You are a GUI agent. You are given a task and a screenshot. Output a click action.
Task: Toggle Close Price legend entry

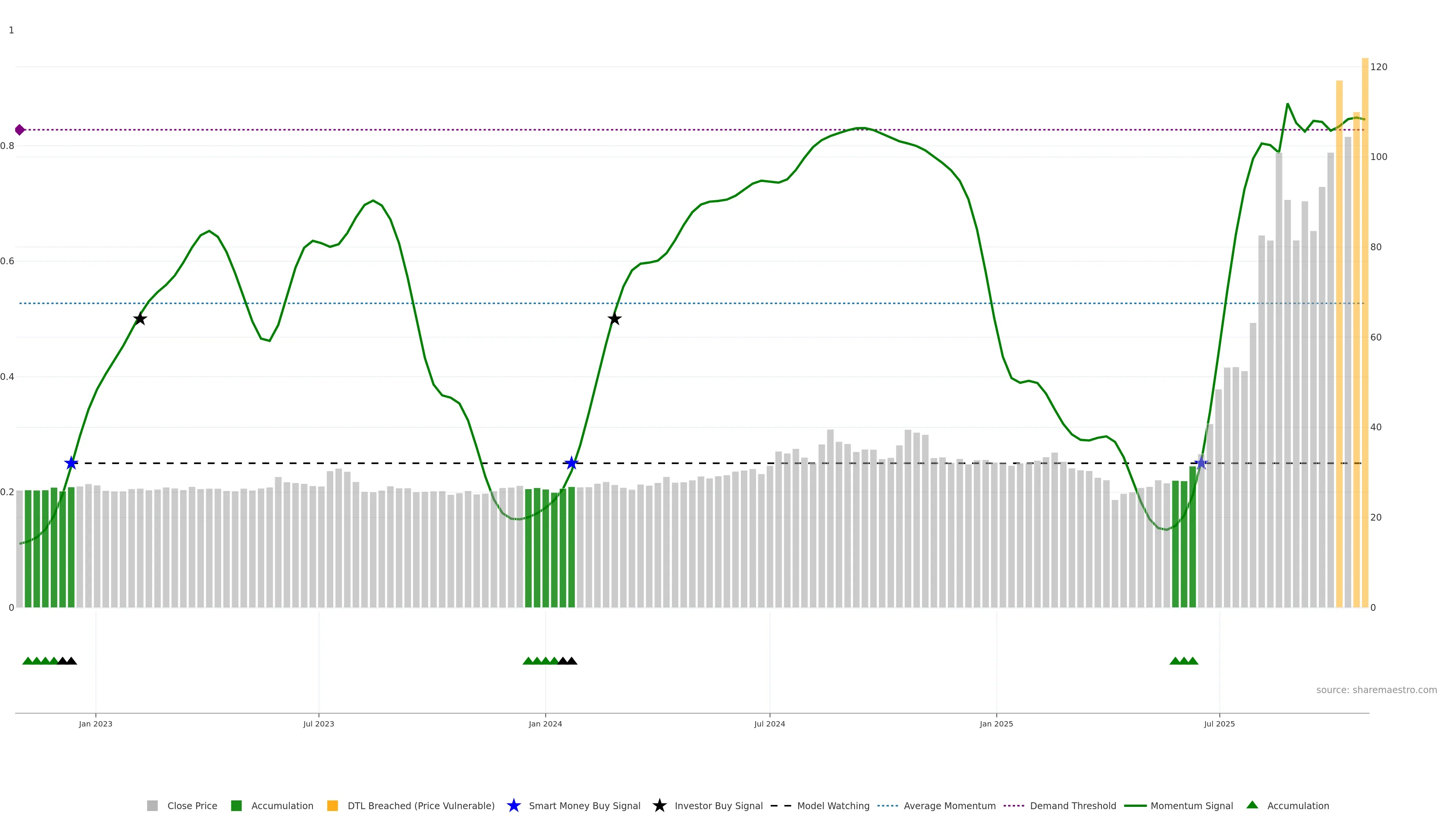tap(191, 806)
